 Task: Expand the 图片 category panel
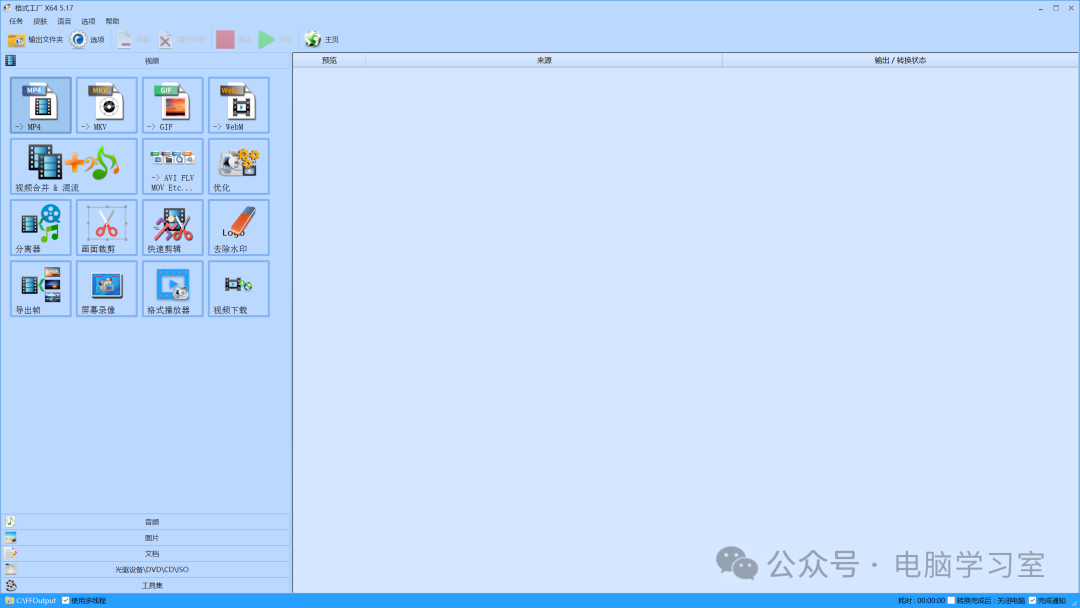(145, 537)
